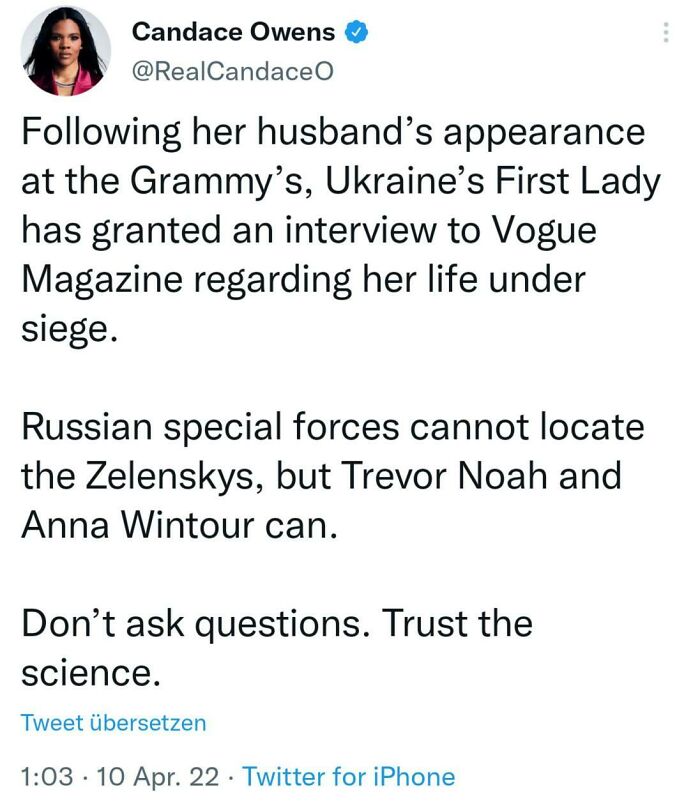
Task: Click the "Twitter for iPhone" source label
Action: coord(352,774)
